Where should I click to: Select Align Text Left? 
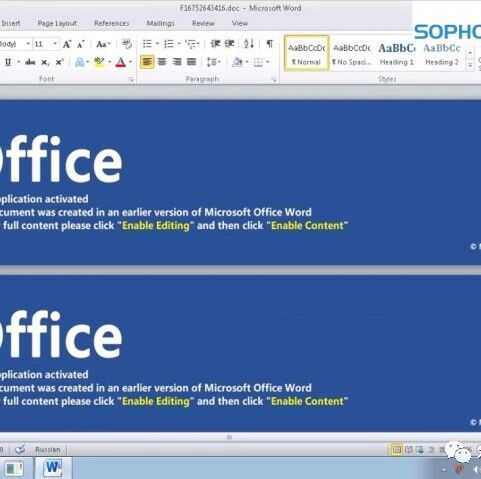pos(147,62)
